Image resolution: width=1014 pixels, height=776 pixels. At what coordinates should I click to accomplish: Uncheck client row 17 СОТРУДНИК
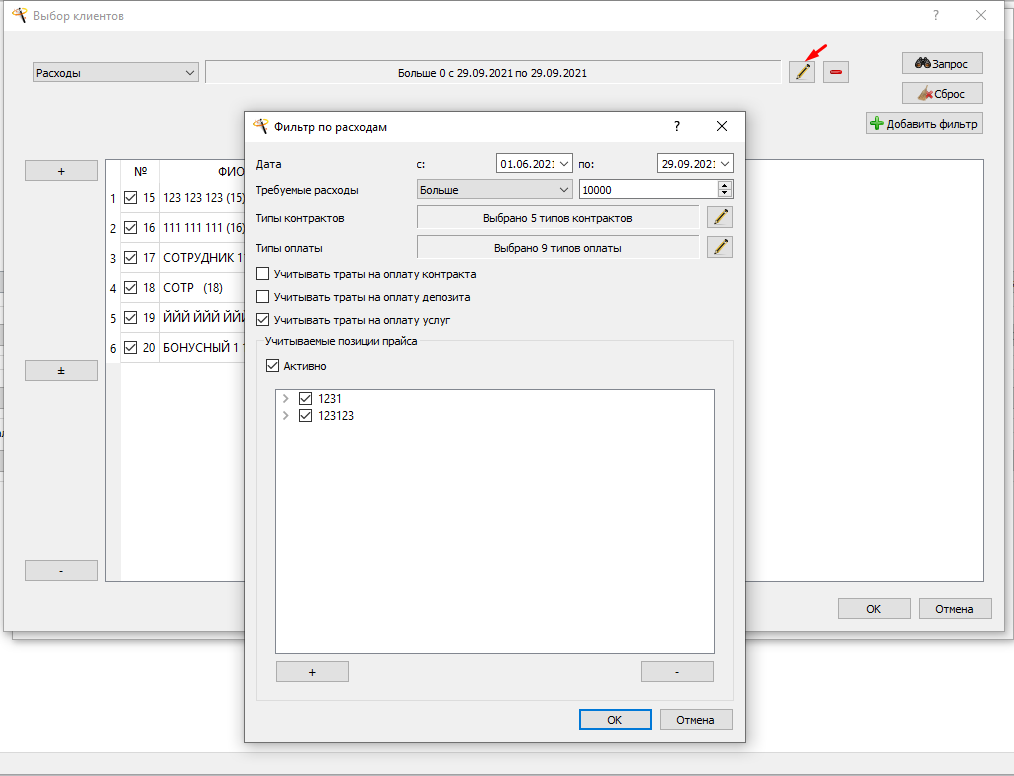coord(131,257)
